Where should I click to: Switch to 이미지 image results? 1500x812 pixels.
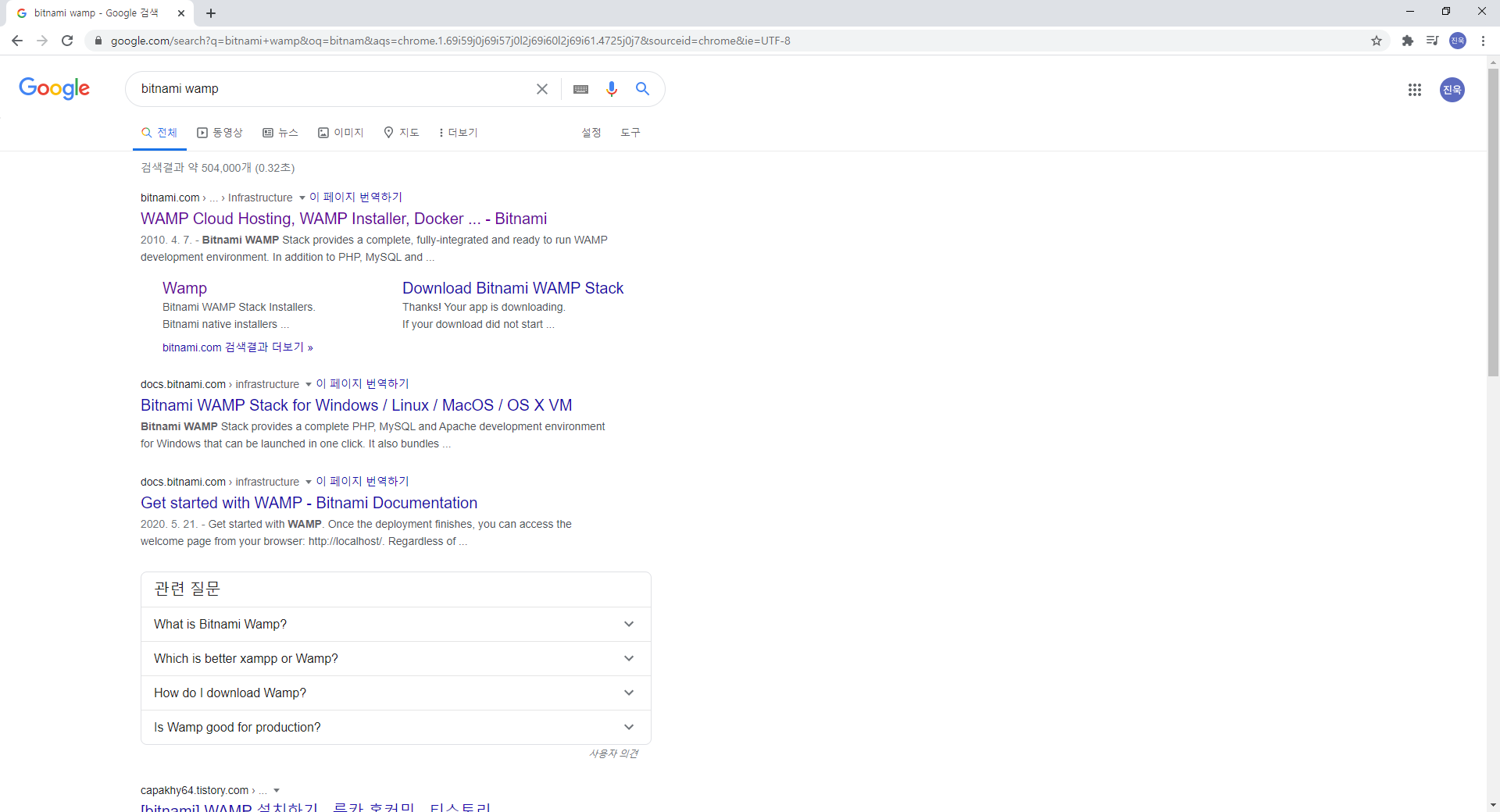[x=341, y=133]
